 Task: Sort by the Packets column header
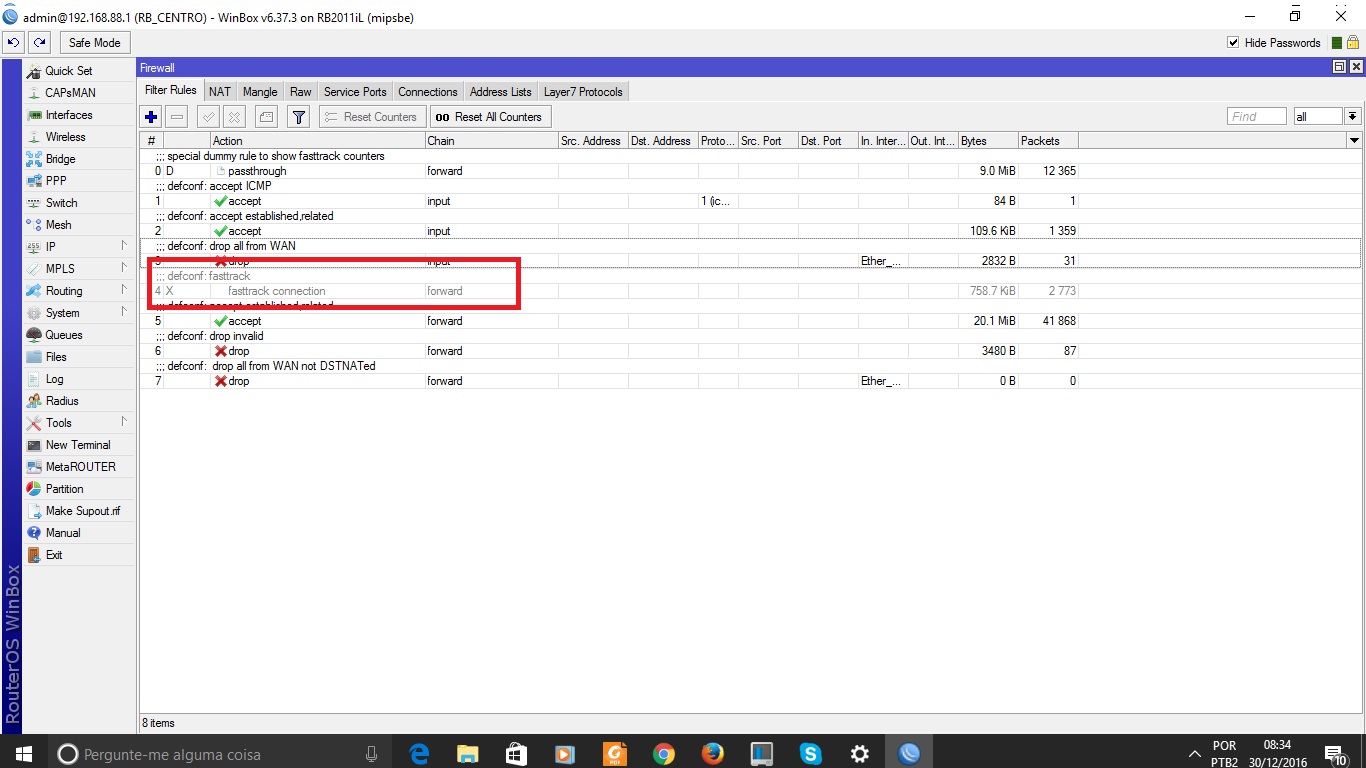tap(1048, 141)
